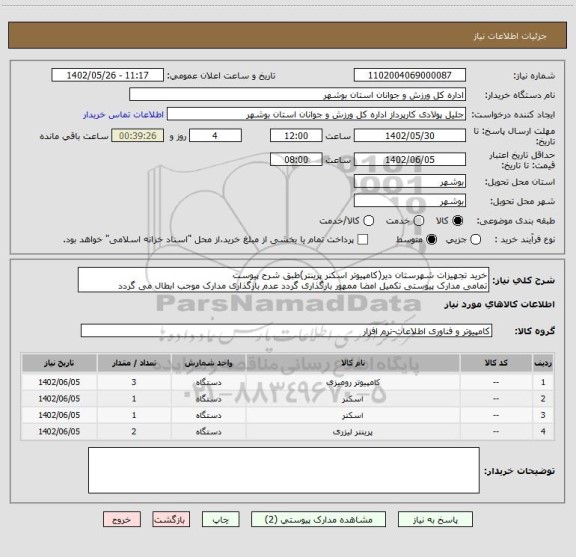The image size is (576, 557).
Task: Click quantity 2 for پرینتر لیزری
Action: point(134,432)
